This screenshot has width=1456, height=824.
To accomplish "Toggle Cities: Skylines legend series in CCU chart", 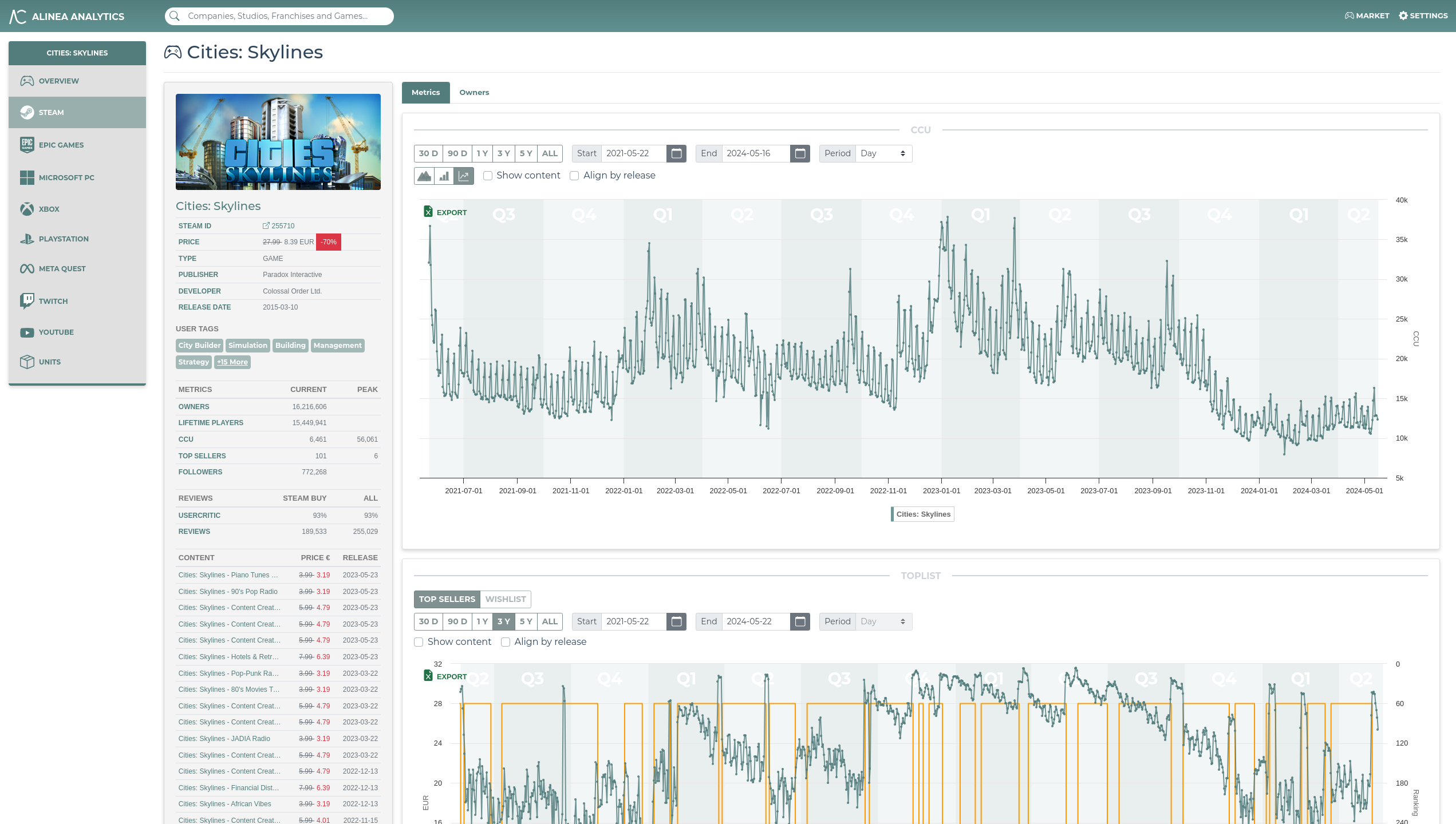I will click(x=922, y=514).
